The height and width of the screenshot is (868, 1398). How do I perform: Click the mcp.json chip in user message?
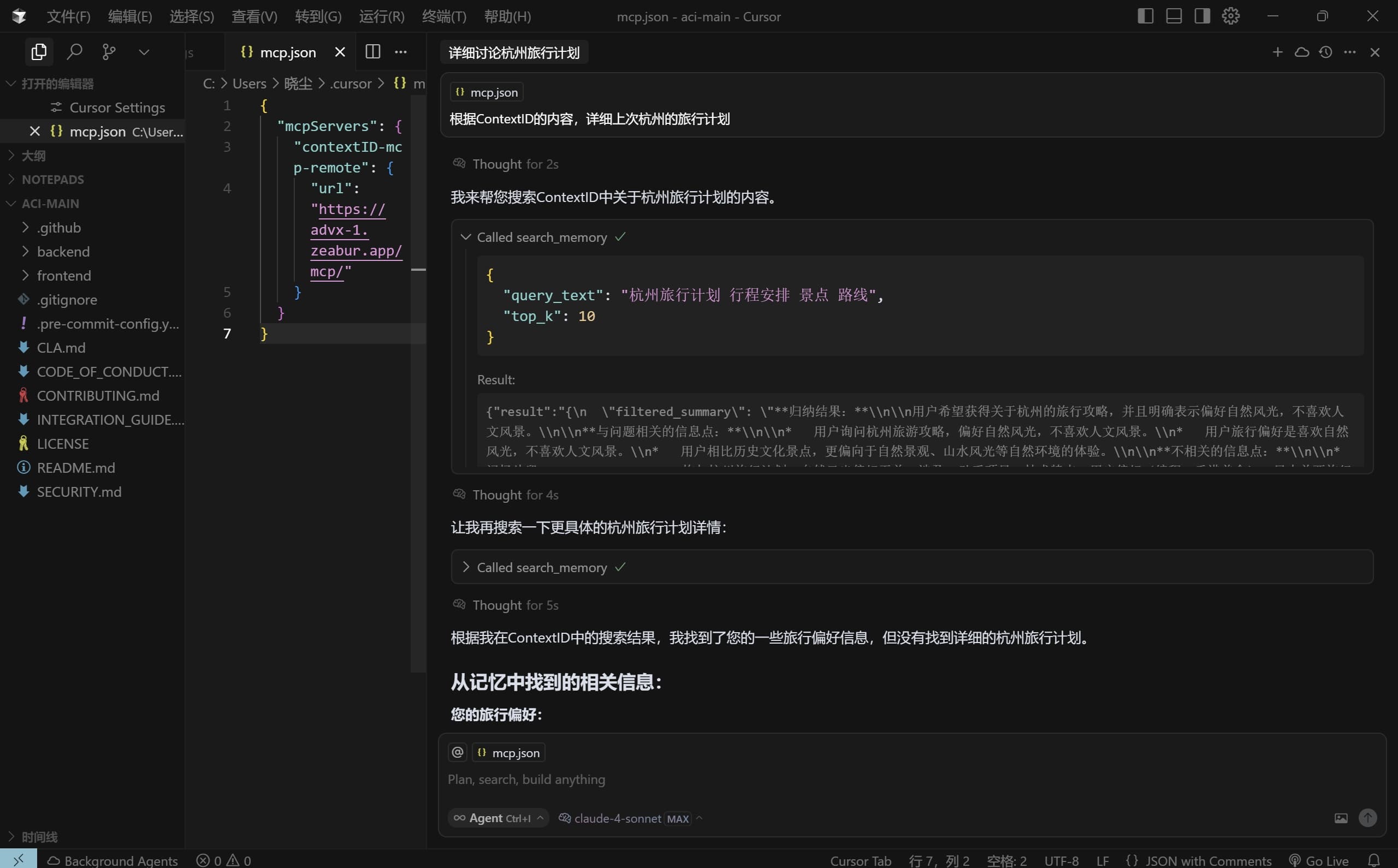[486, 92]
